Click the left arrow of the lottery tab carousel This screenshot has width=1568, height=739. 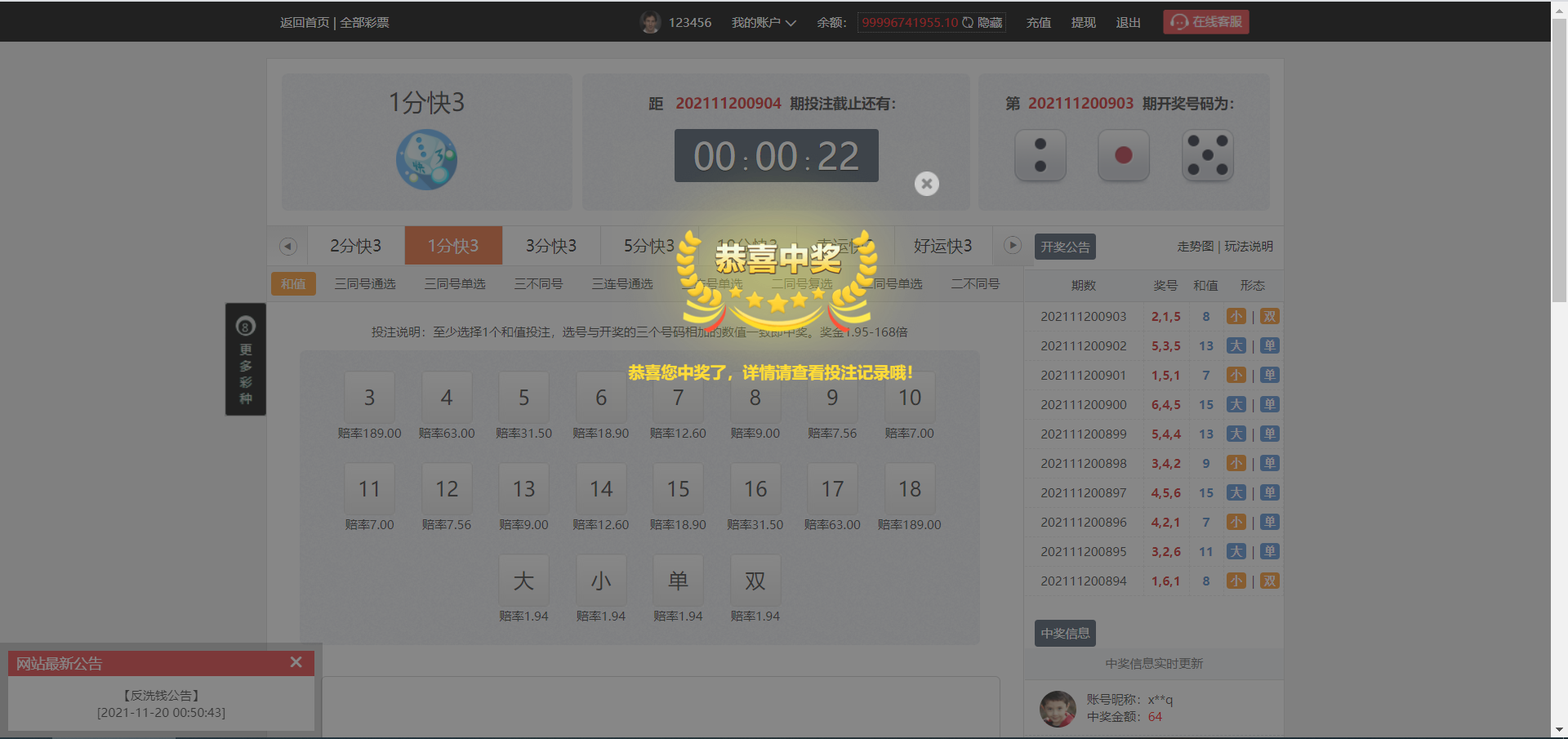[x=287, y=246]
